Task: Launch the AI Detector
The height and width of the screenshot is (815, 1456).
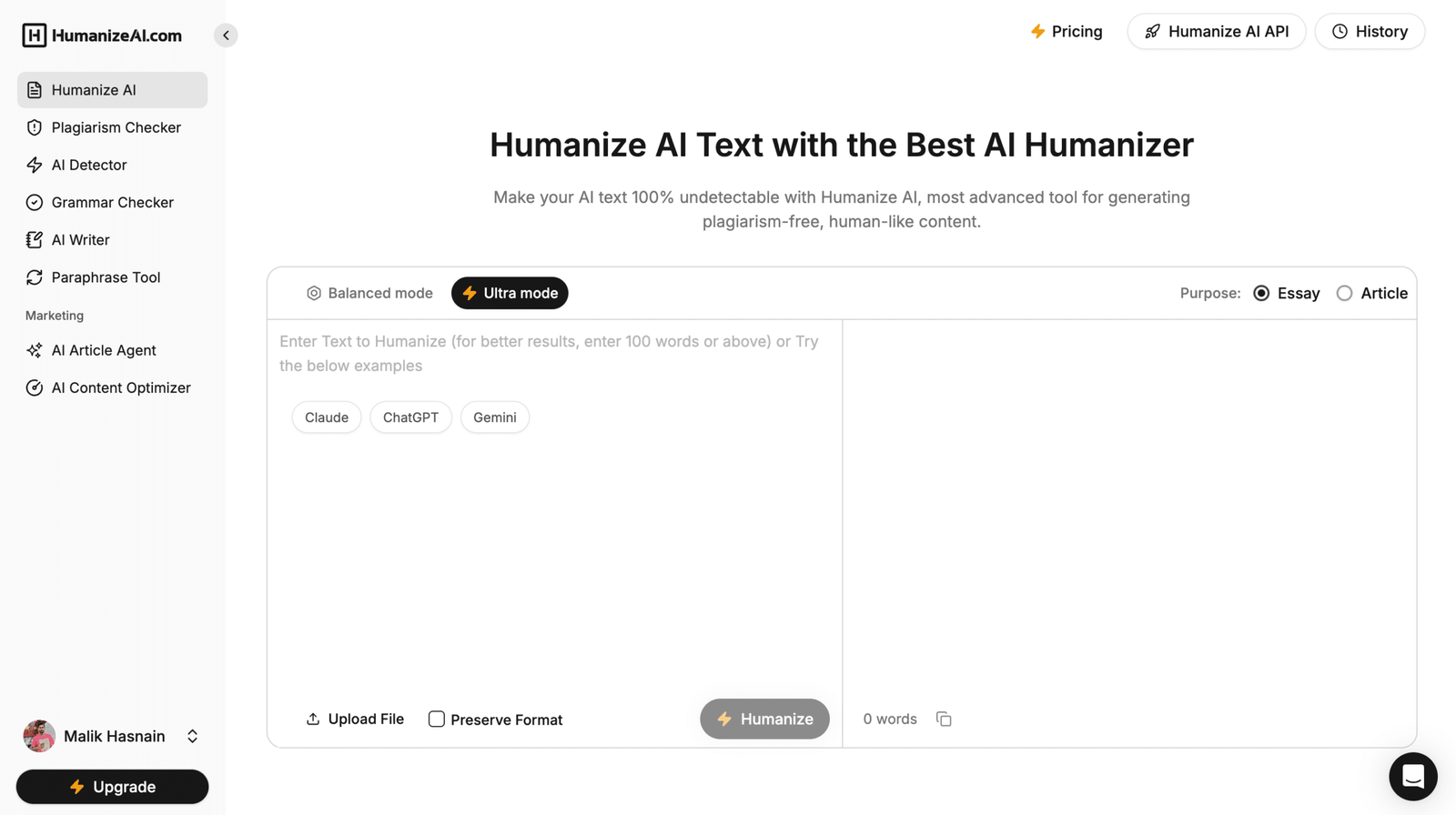Action: tap(89, 165)
